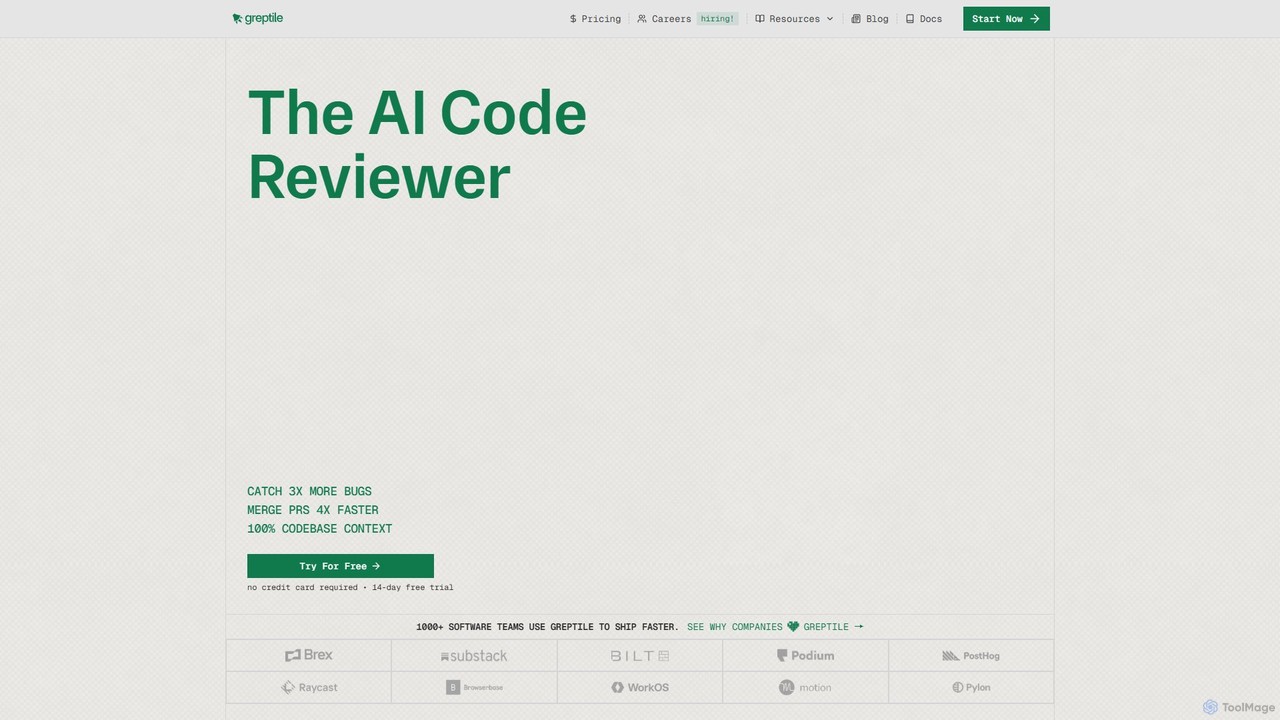Click the greptile logo in the header

pyautogui.click(x=257, y=18)
